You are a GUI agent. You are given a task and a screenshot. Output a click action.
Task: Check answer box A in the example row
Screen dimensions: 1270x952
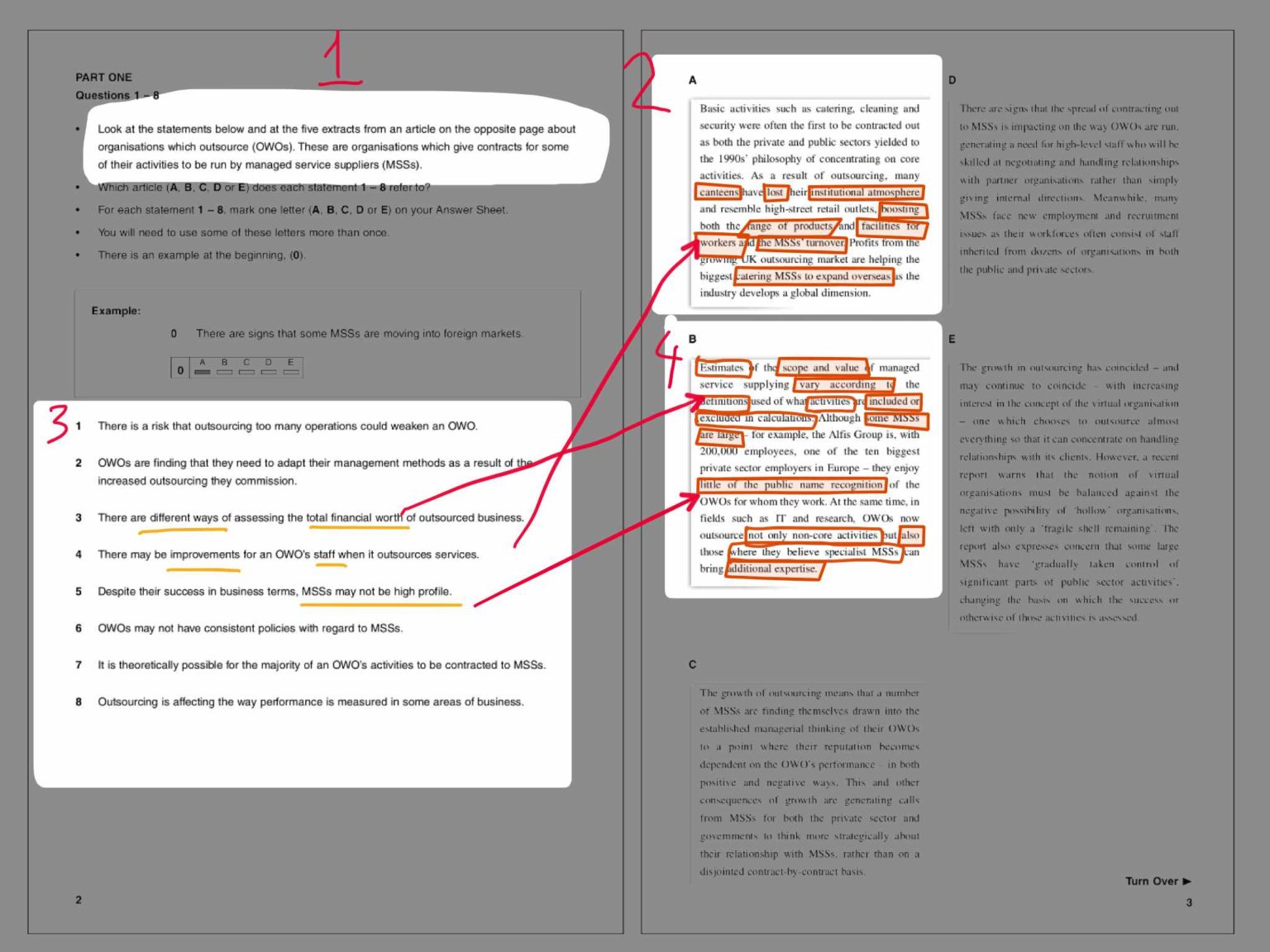pyautogui.click(x=203, y=371)
